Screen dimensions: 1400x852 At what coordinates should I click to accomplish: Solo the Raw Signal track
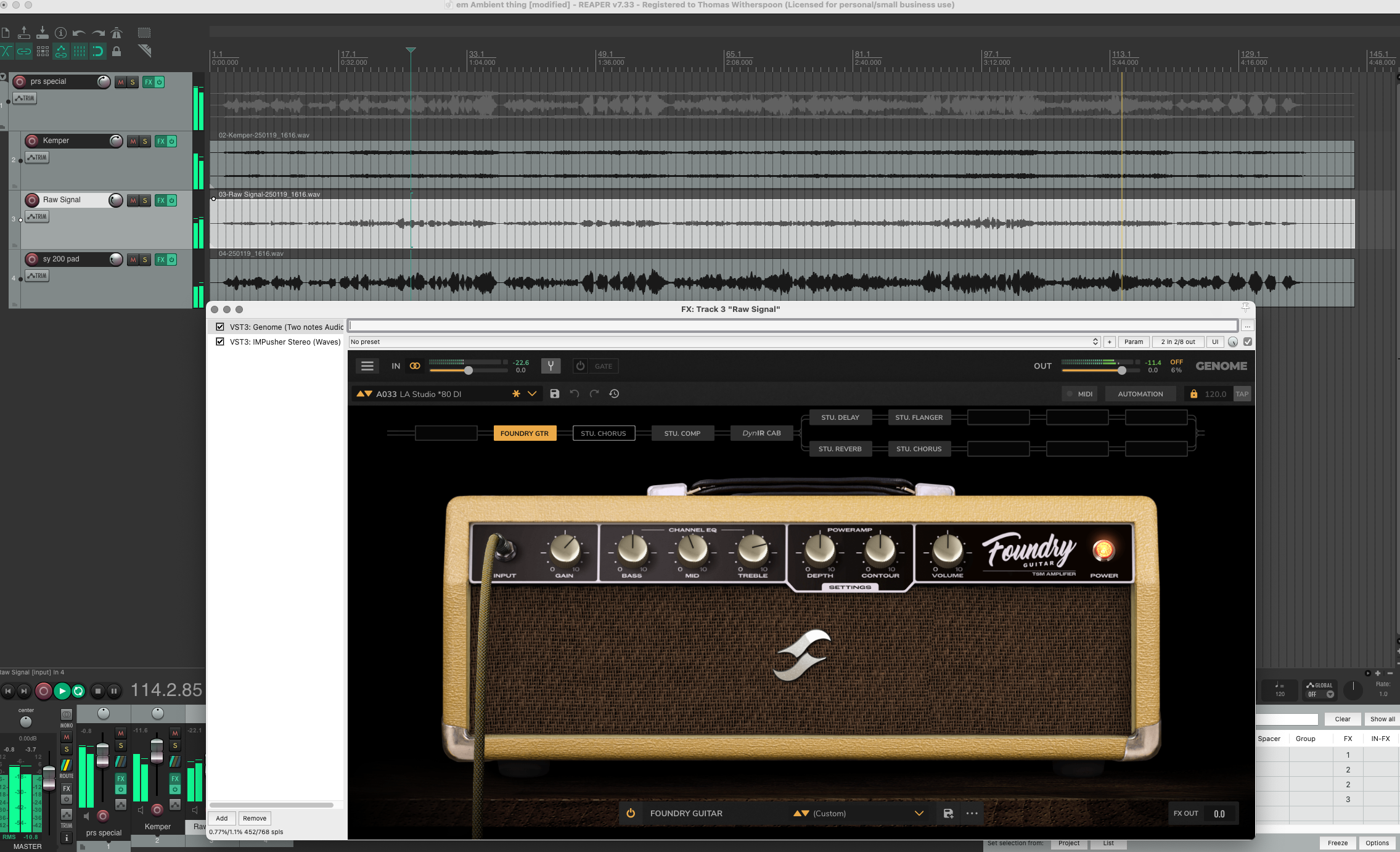tap(145, 200)
